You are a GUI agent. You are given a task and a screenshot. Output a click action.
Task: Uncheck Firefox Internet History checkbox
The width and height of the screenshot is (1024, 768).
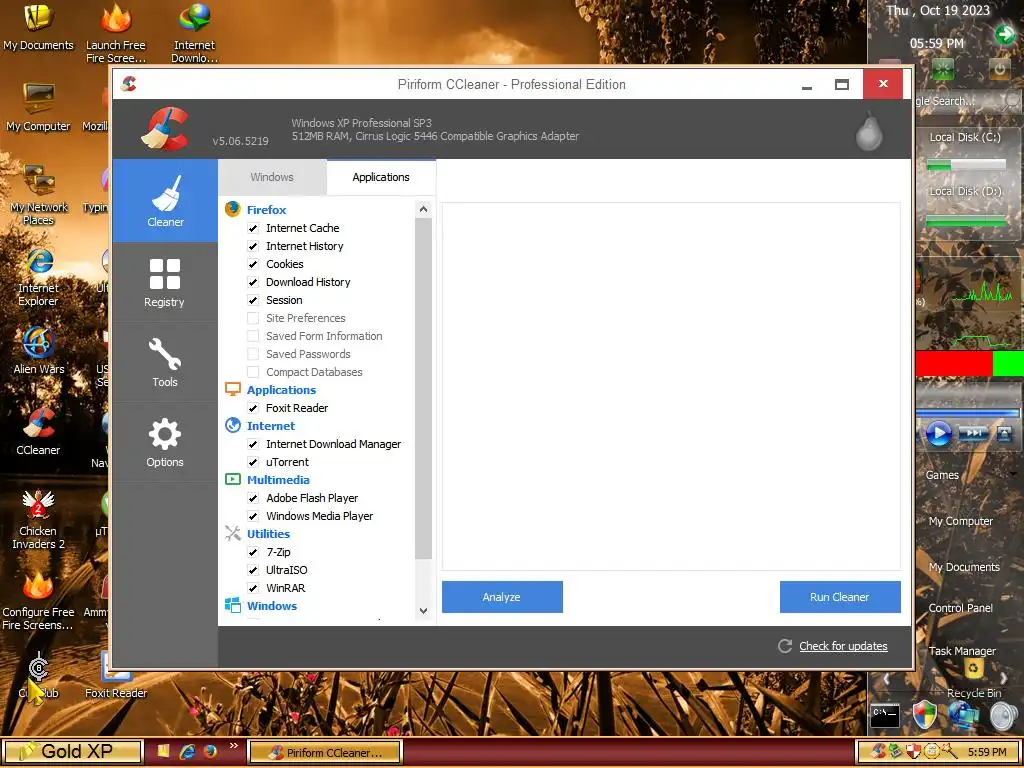pyautogui.click(x=253, y=246)
